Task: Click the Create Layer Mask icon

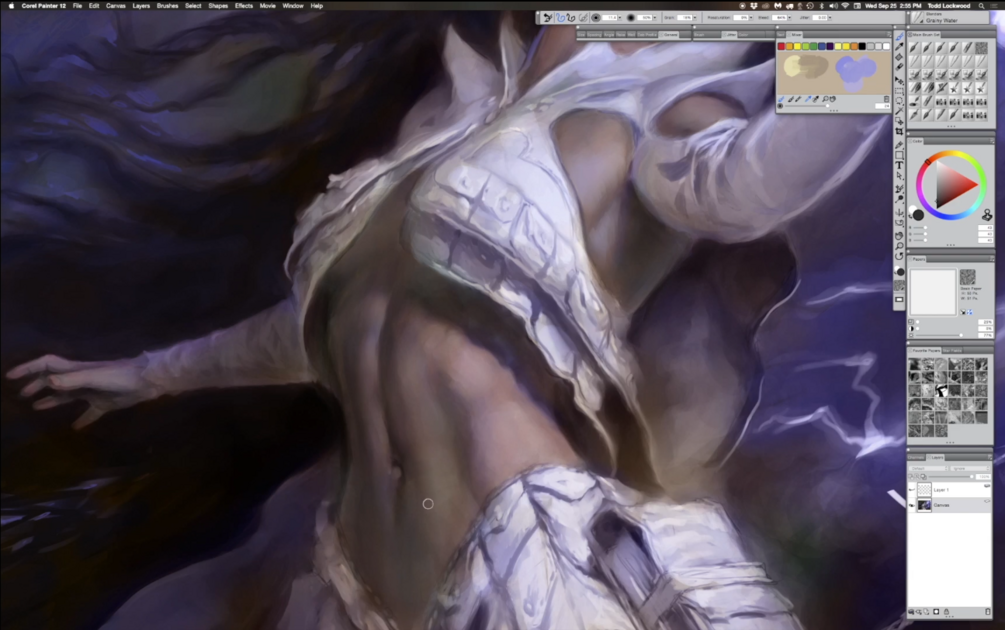Action: 936,611
